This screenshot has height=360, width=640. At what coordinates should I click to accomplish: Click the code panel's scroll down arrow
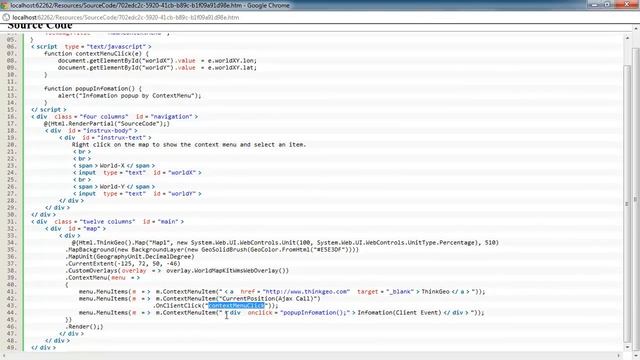tap(627, 347)
